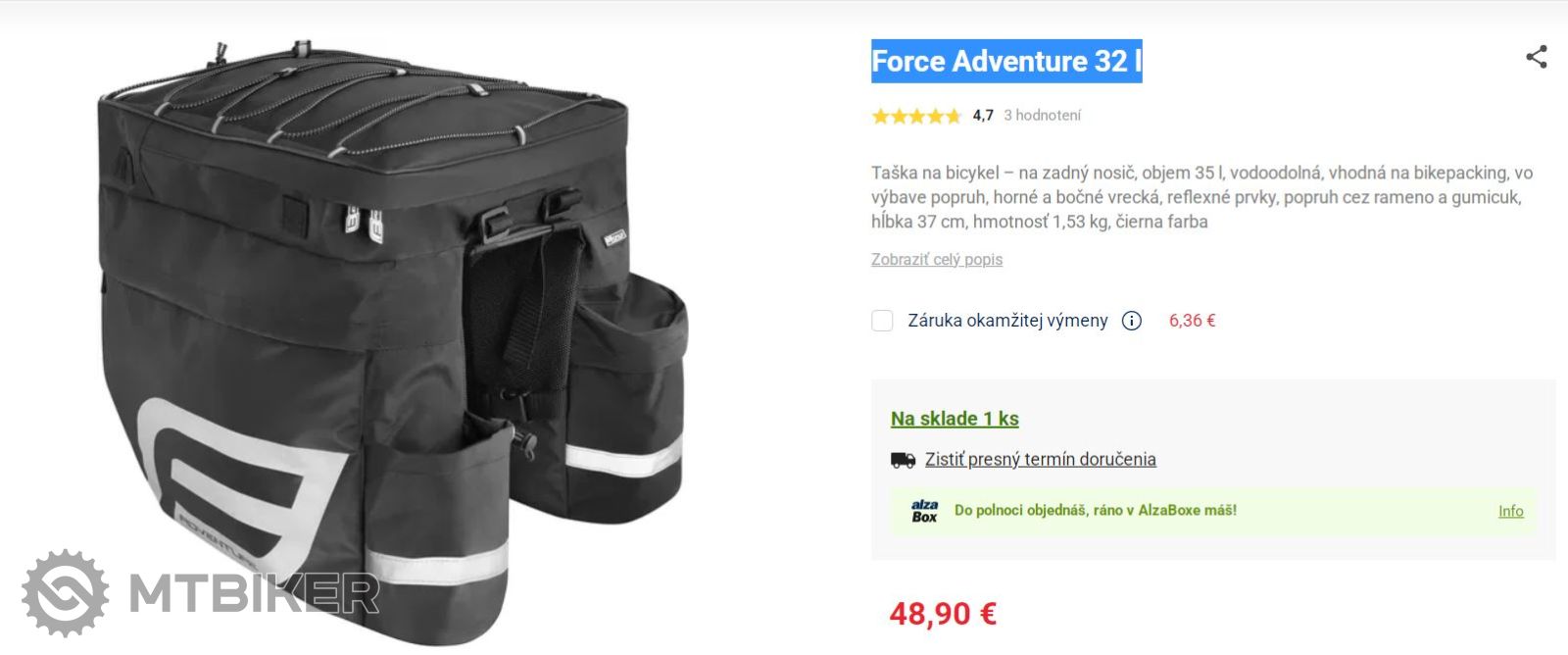Click the delivery truck icon

tap(903, 460)
